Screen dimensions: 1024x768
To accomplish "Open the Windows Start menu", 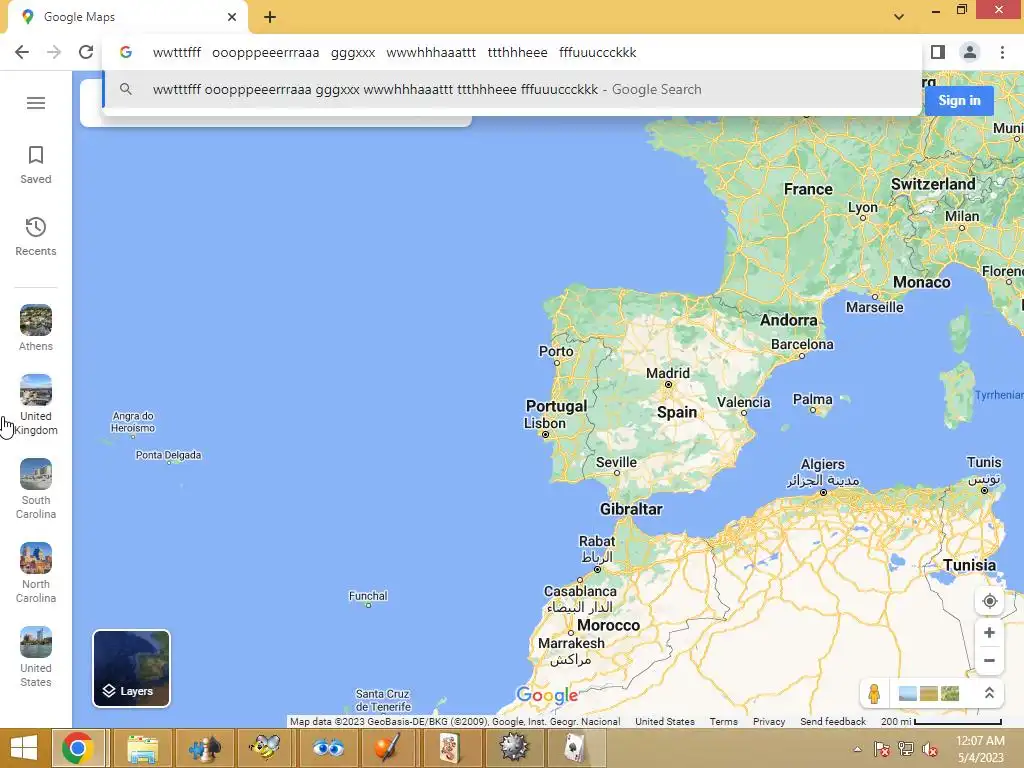I will [x=24, y=748].
